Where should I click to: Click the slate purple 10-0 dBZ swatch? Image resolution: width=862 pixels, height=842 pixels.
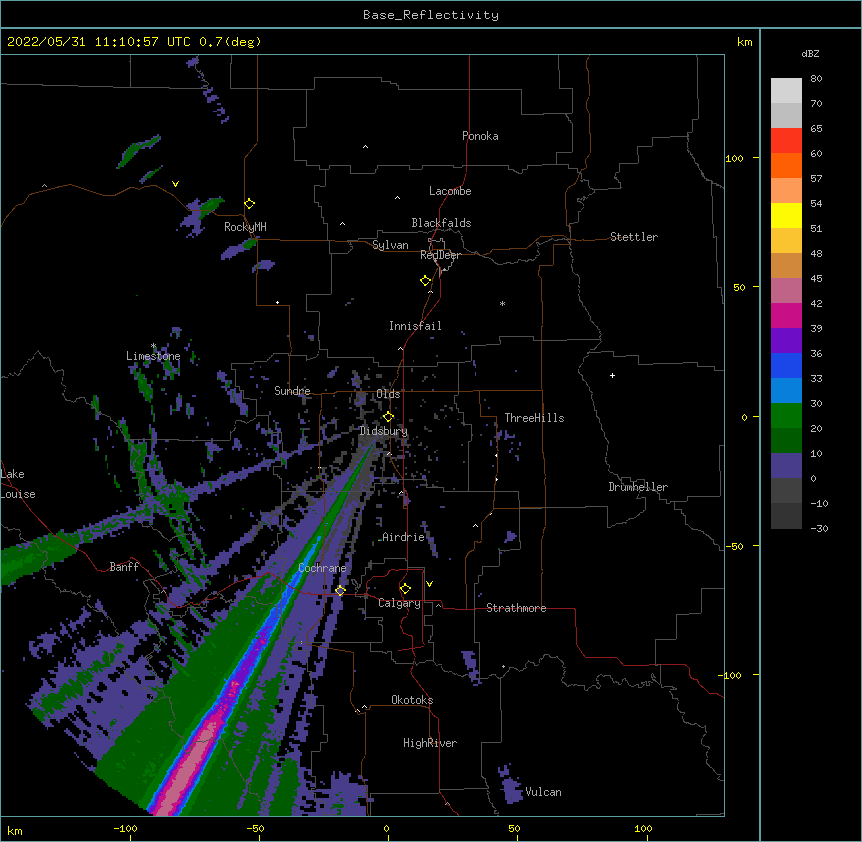click(x=786, y=466)
